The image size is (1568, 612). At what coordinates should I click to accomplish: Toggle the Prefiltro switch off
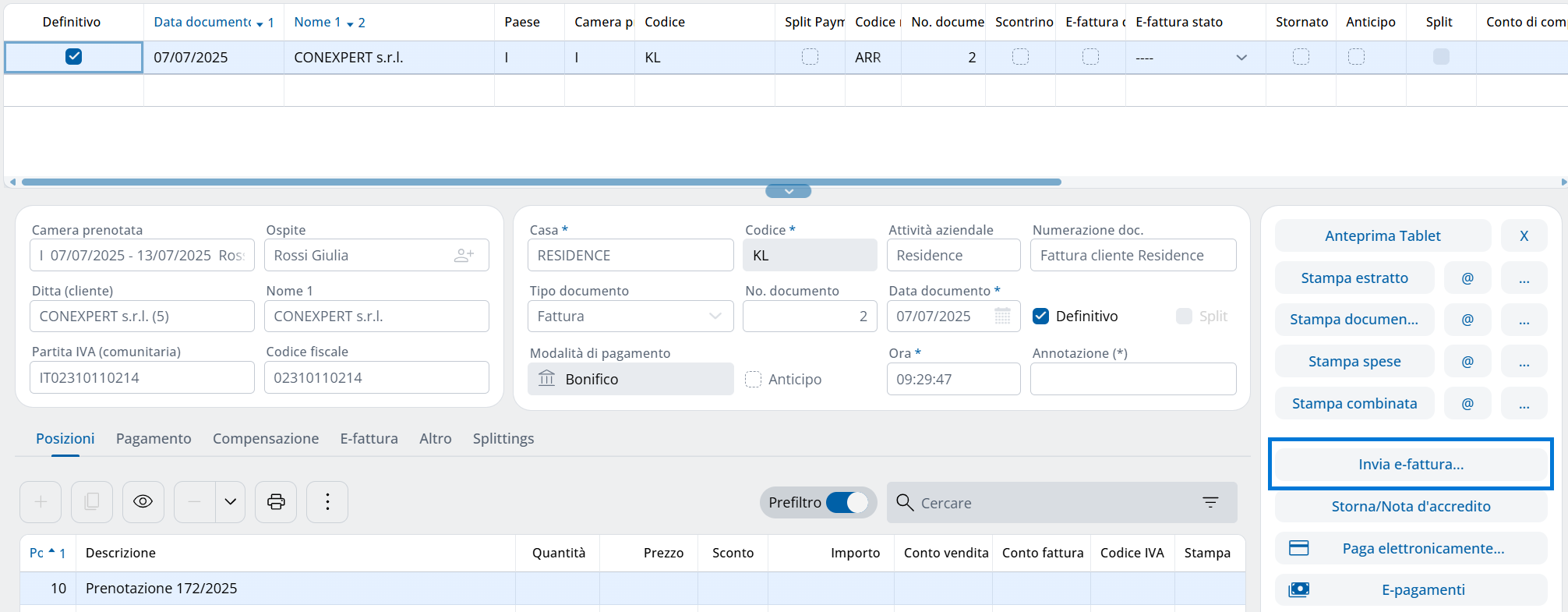[x=847, y=503]
